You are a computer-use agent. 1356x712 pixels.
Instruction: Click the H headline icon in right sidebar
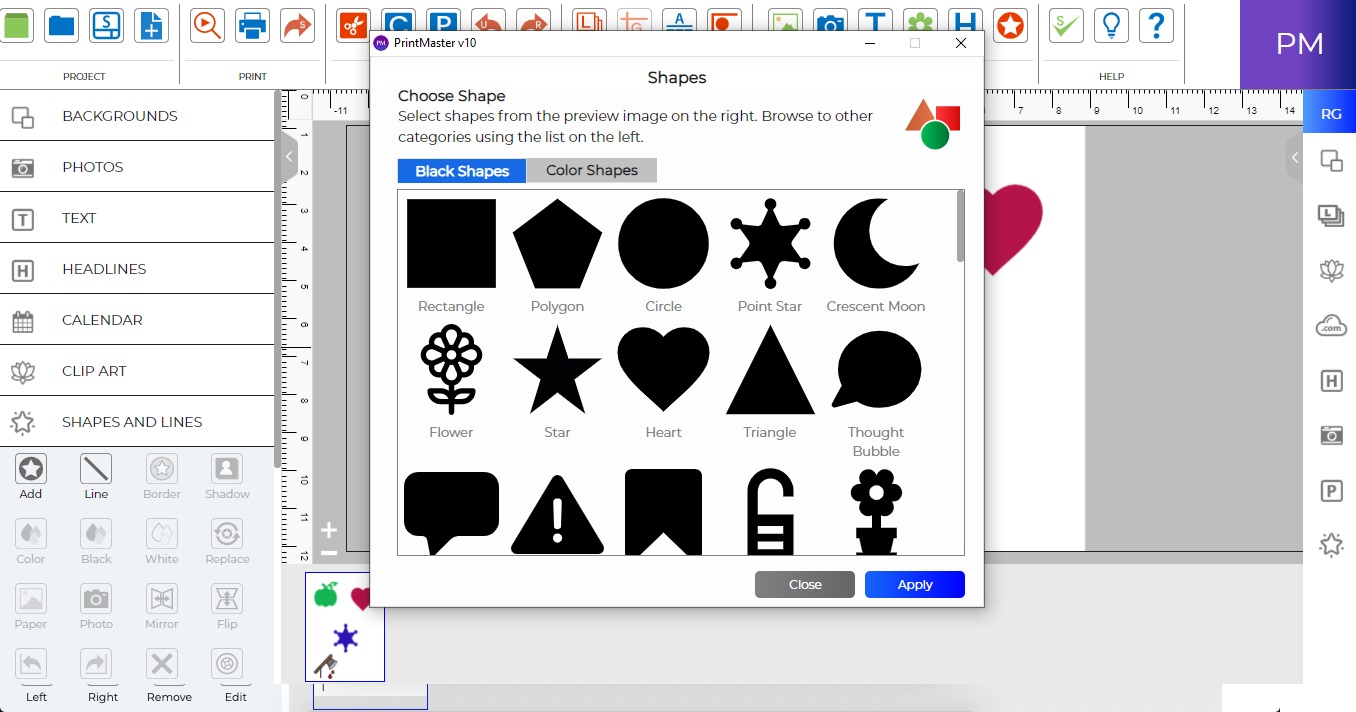1331,380
